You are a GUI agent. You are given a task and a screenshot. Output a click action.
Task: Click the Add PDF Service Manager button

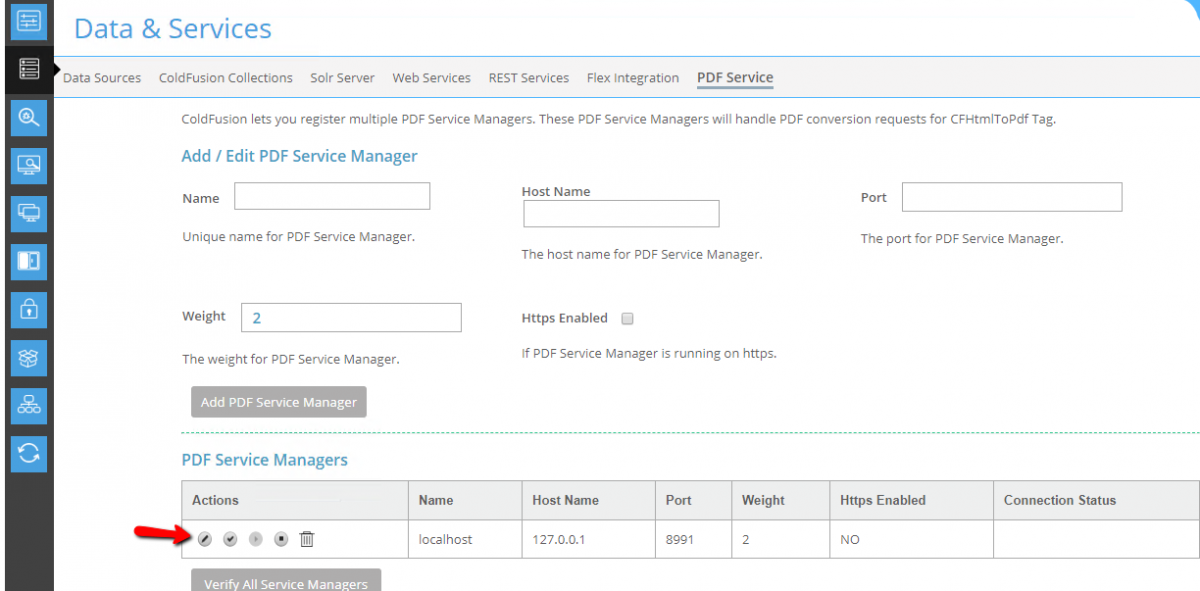tap(279, 402)
